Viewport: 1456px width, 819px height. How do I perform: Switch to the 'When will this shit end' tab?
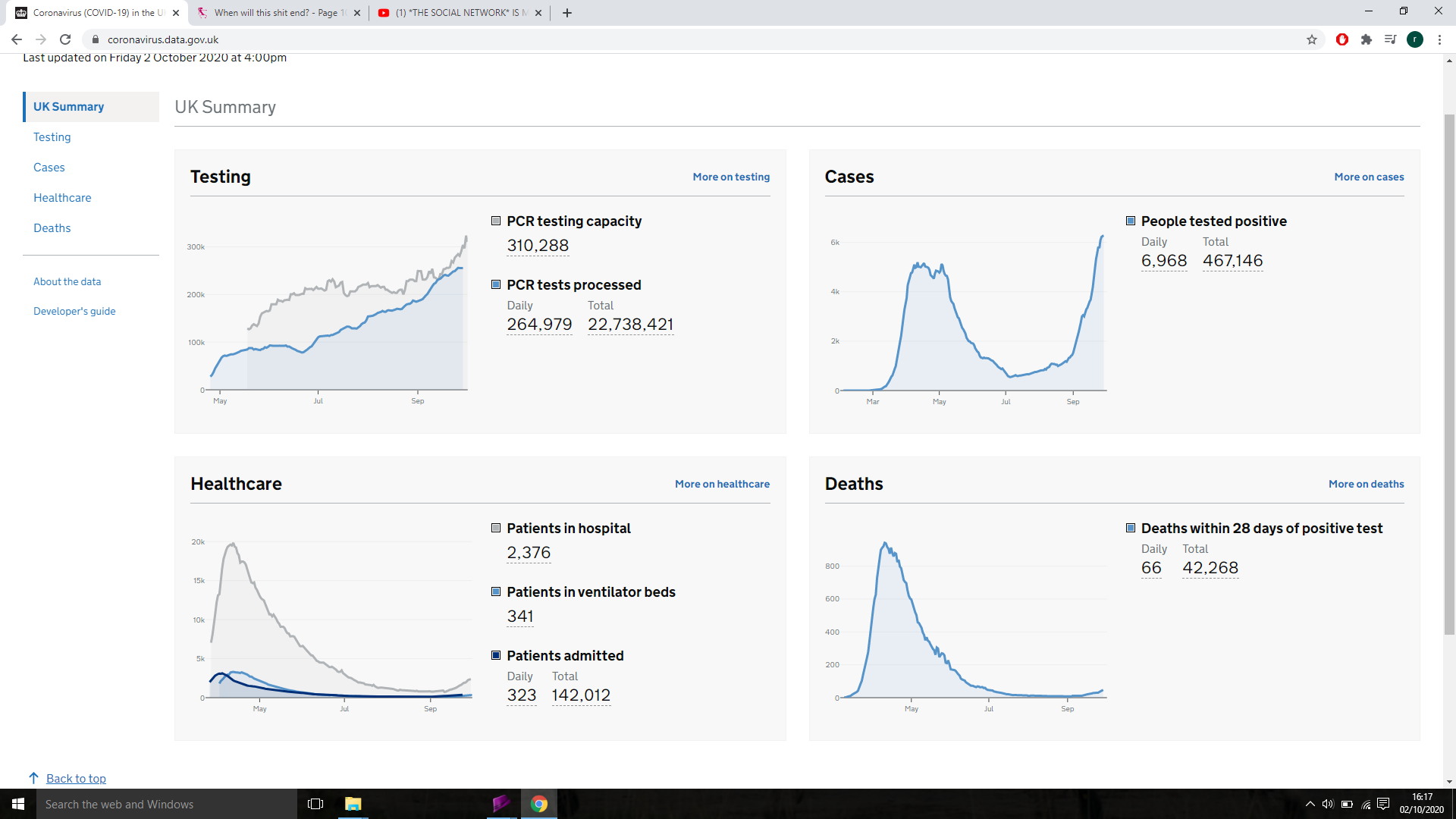click(x=278, y=13)
